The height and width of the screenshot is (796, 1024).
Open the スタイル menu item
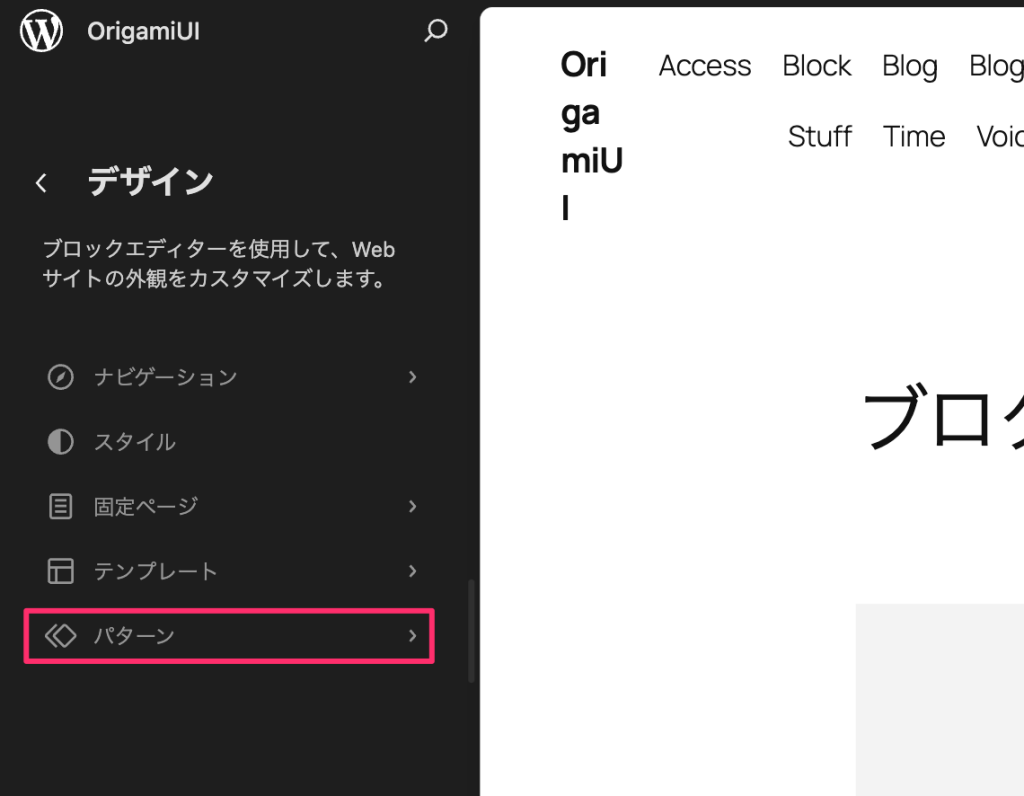(229, 441)
